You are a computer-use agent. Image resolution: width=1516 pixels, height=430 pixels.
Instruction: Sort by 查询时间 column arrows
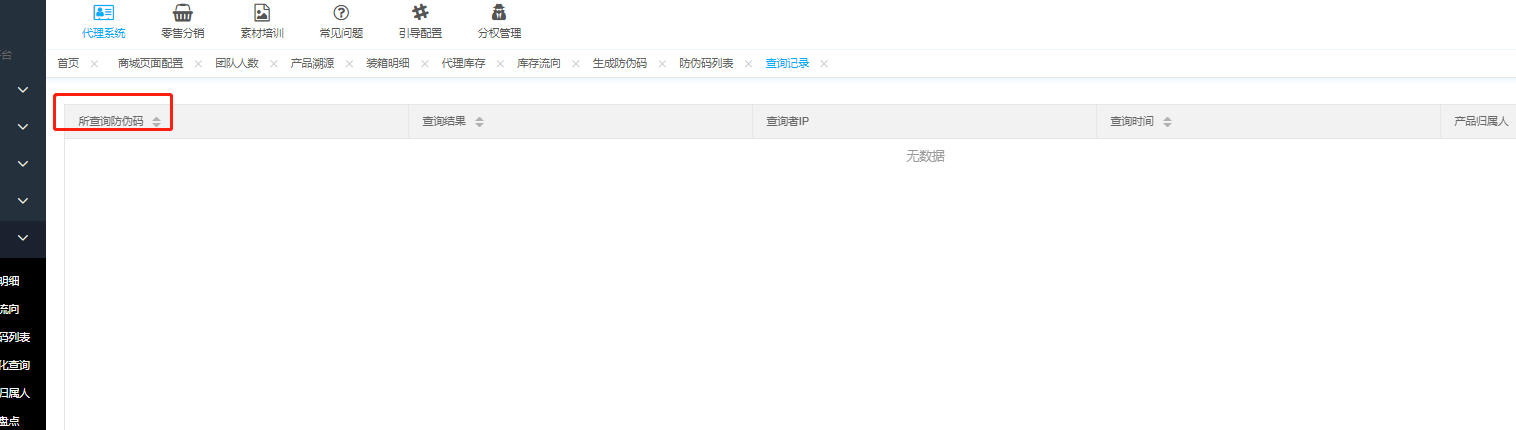pos(1167,122)
